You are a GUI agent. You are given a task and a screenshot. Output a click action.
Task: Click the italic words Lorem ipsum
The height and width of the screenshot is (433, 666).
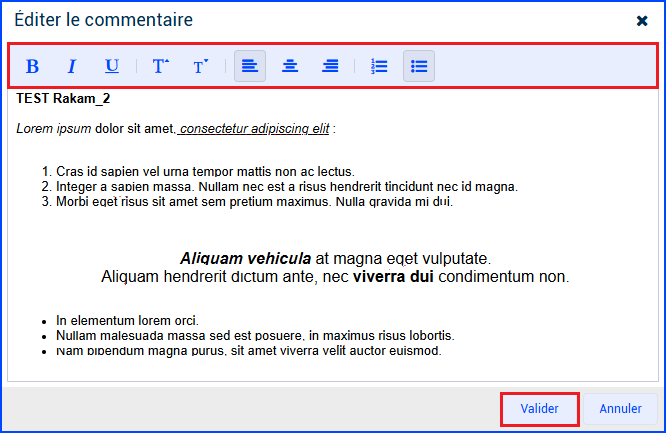click(54, 129)
